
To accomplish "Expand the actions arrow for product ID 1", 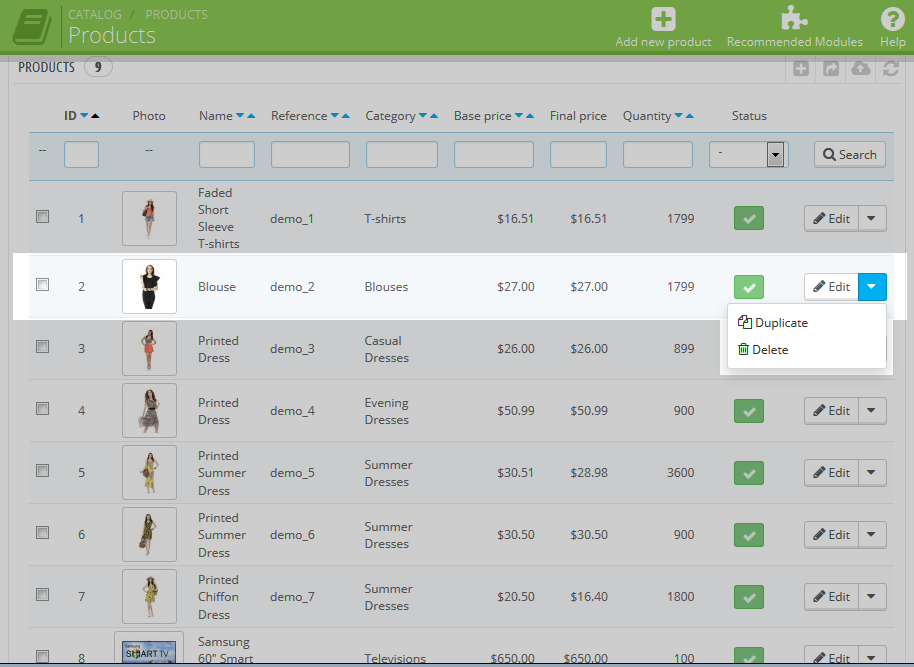I will coord(872,218).
